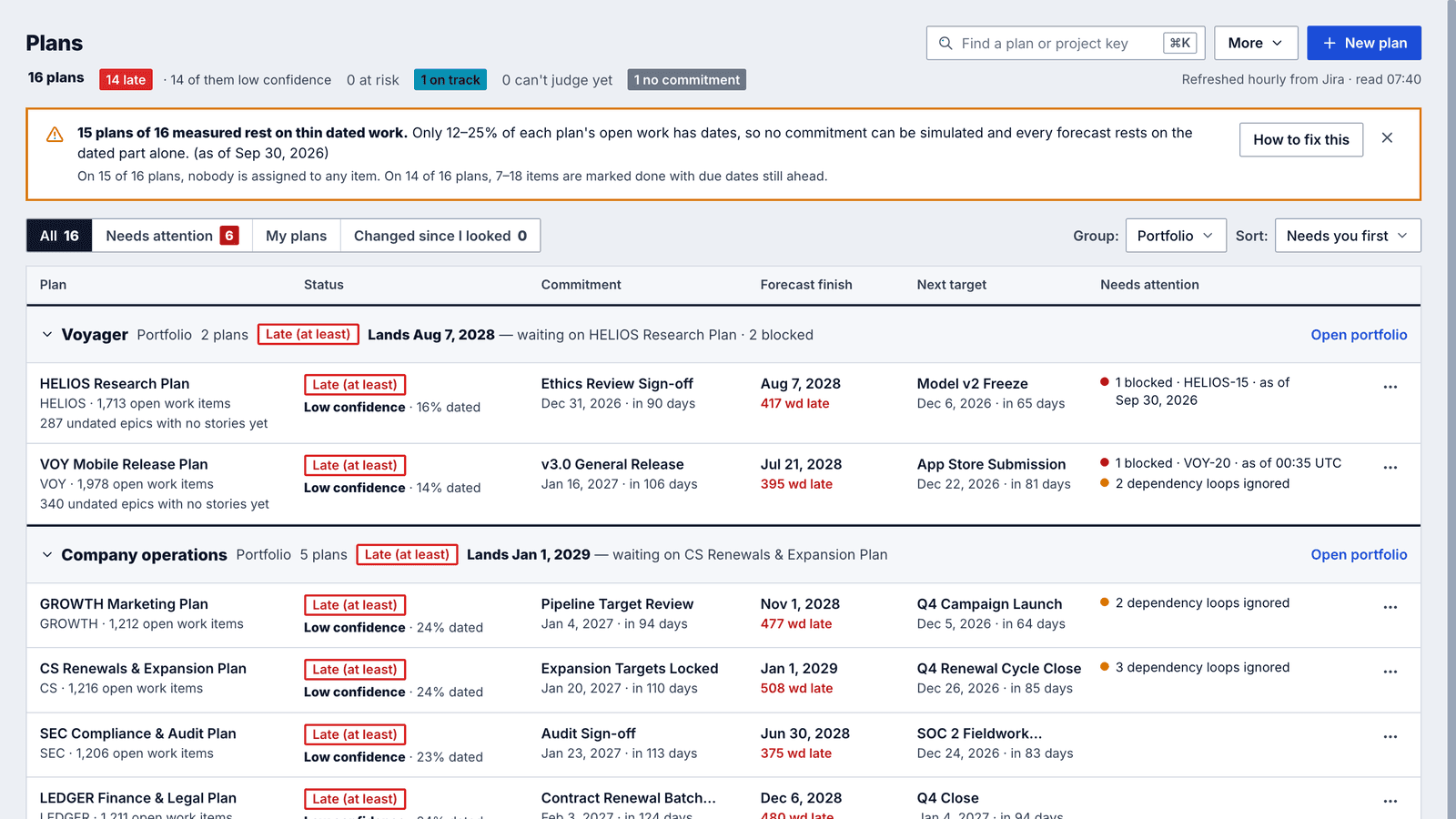Open row menu for HELIOS Research Plan
Image resolution: width=1456 pixels, height=819 pixels.
point(1390,387)
